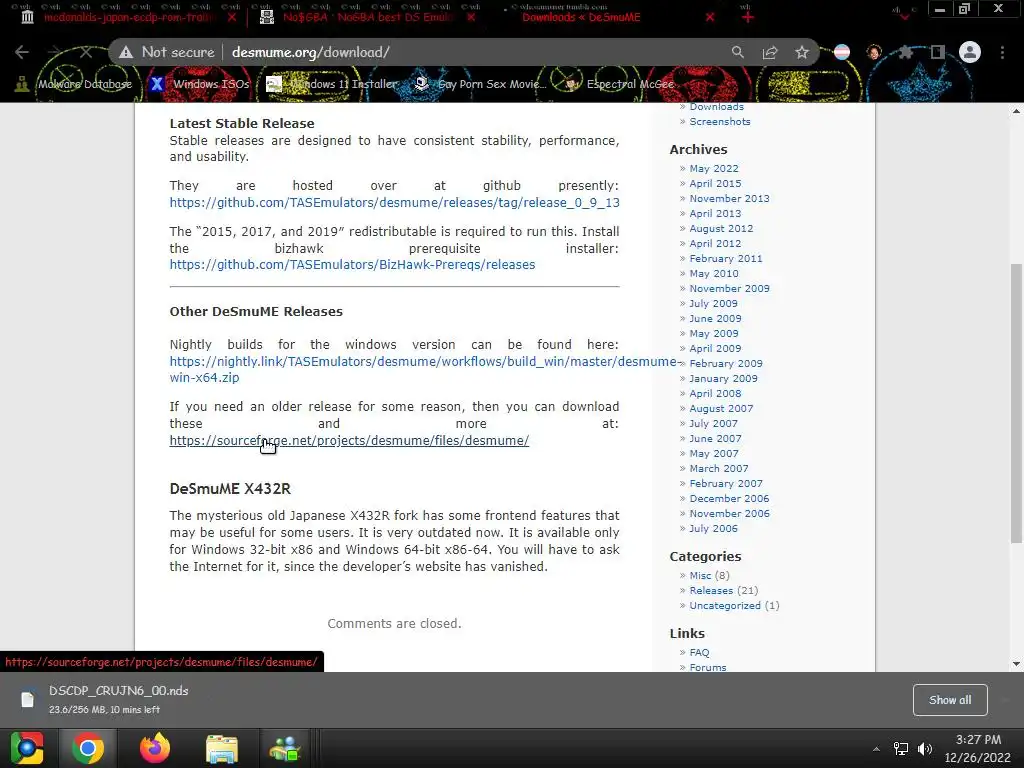Go back to the previous page
Image resolution: width=1024 pixels, height=768 pixels.
22,52
